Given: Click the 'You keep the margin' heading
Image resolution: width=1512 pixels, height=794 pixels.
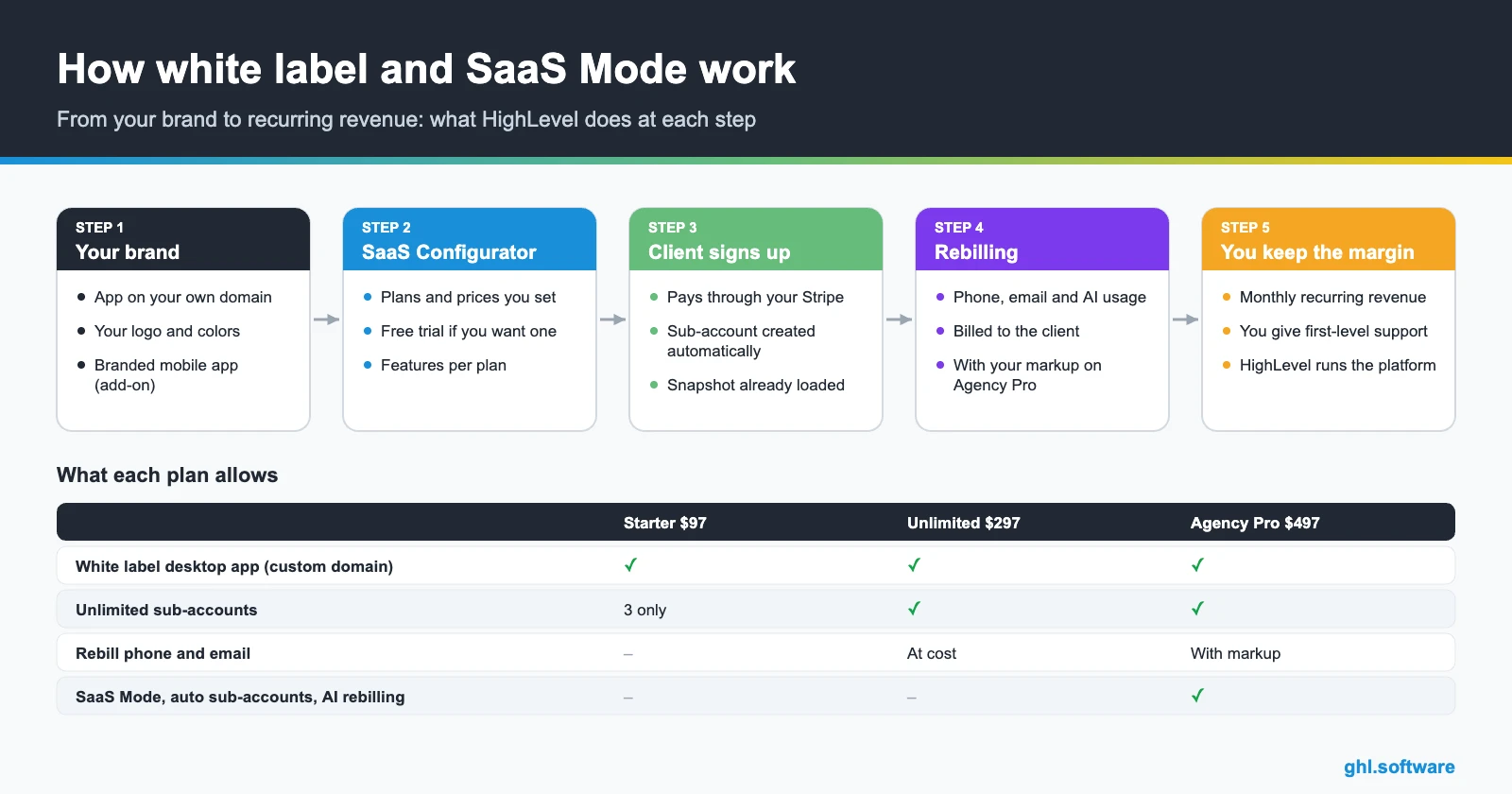Looking at the screenshot, I should (1317, 252).
